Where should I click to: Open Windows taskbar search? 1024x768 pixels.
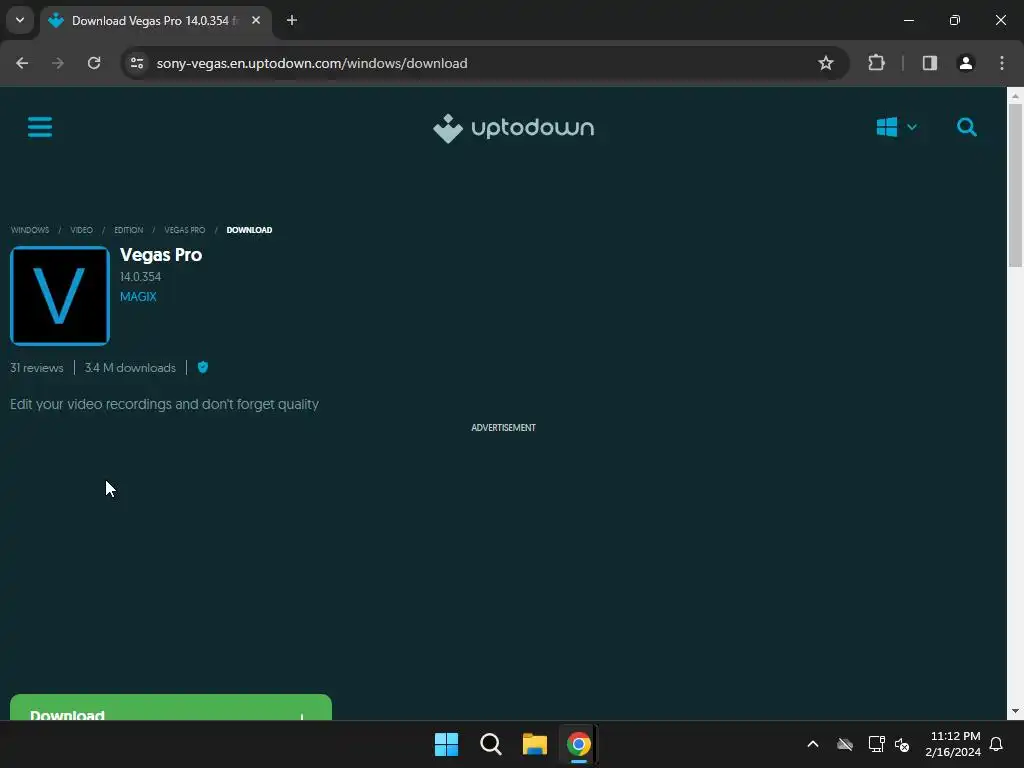click(490, 744)
